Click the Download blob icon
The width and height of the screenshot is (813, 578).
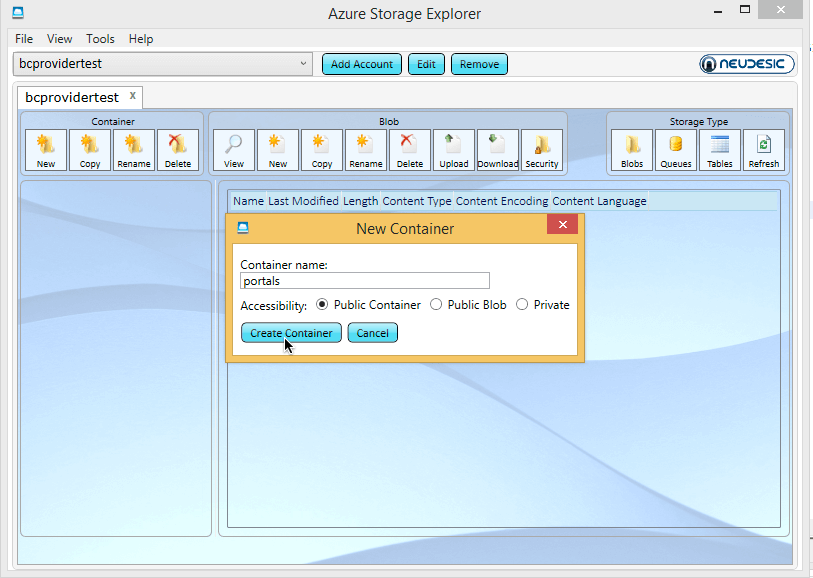[498, 150]
